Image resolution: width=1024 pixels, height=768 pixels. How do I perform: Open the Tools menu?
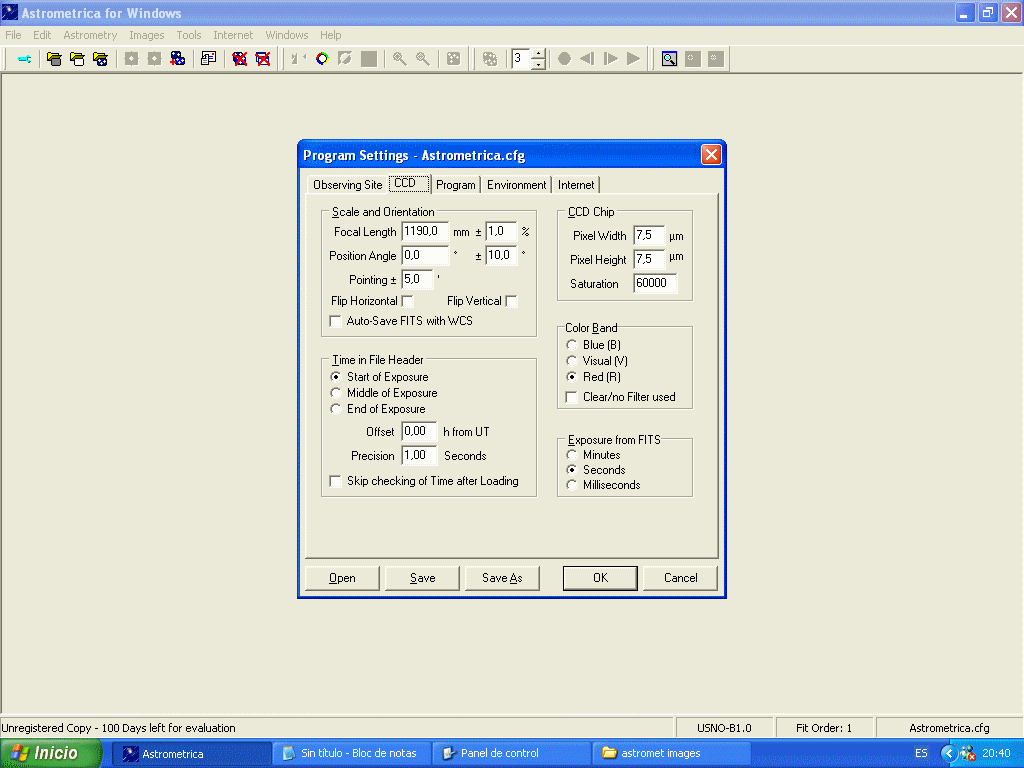pyautogui.click(x=189, y=35)
